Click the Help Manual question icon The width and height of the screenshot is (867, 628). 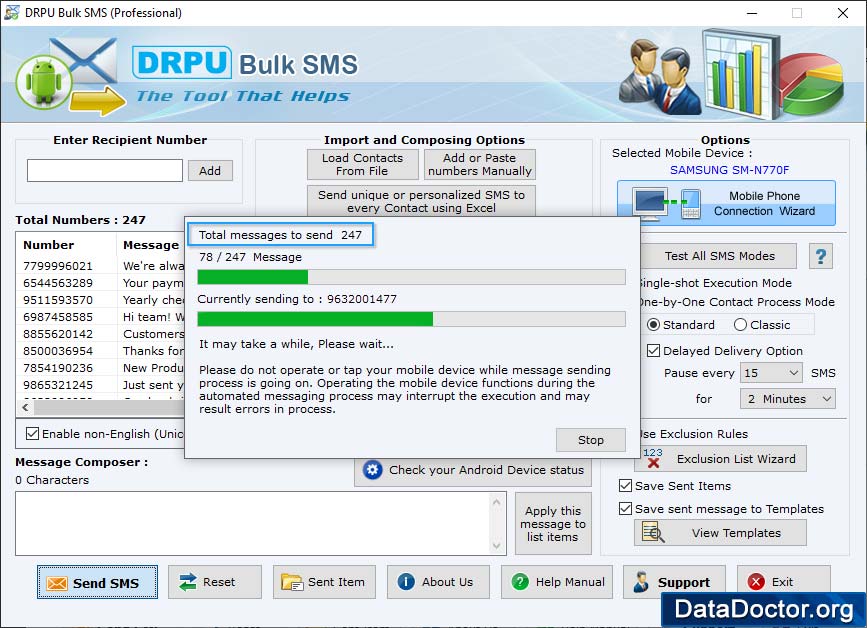(x=520, y=582)
